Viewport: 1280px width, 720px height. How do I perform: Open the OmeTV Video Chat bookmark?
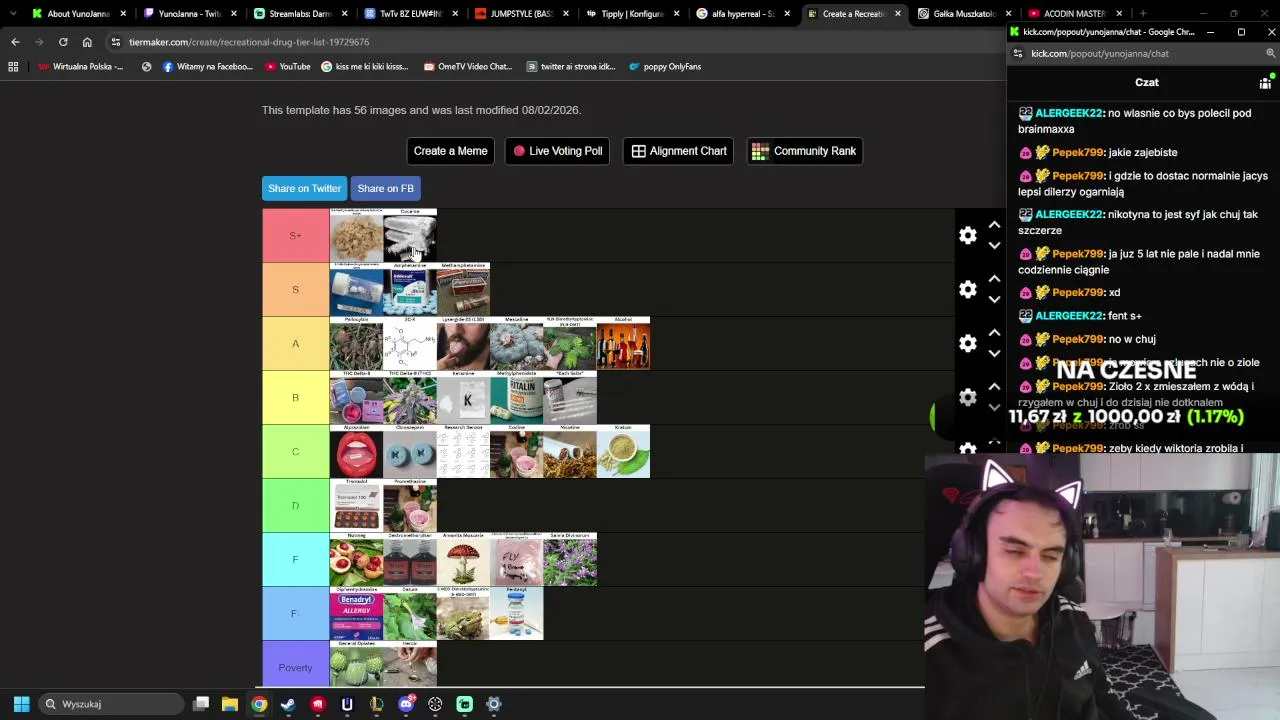point(468,67)
